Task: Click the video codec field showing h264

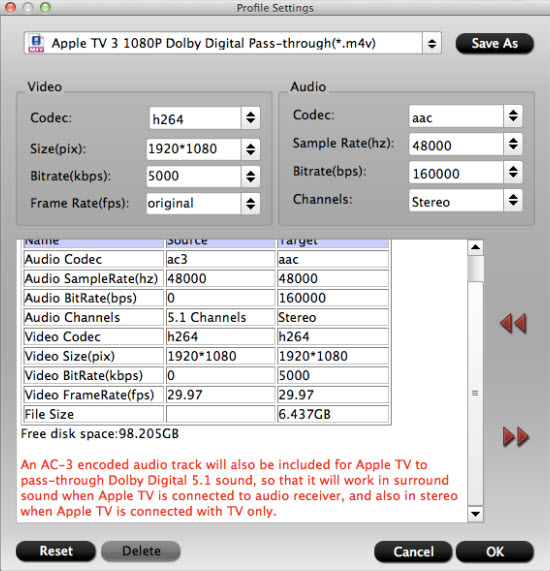Action: coord(195,118)
